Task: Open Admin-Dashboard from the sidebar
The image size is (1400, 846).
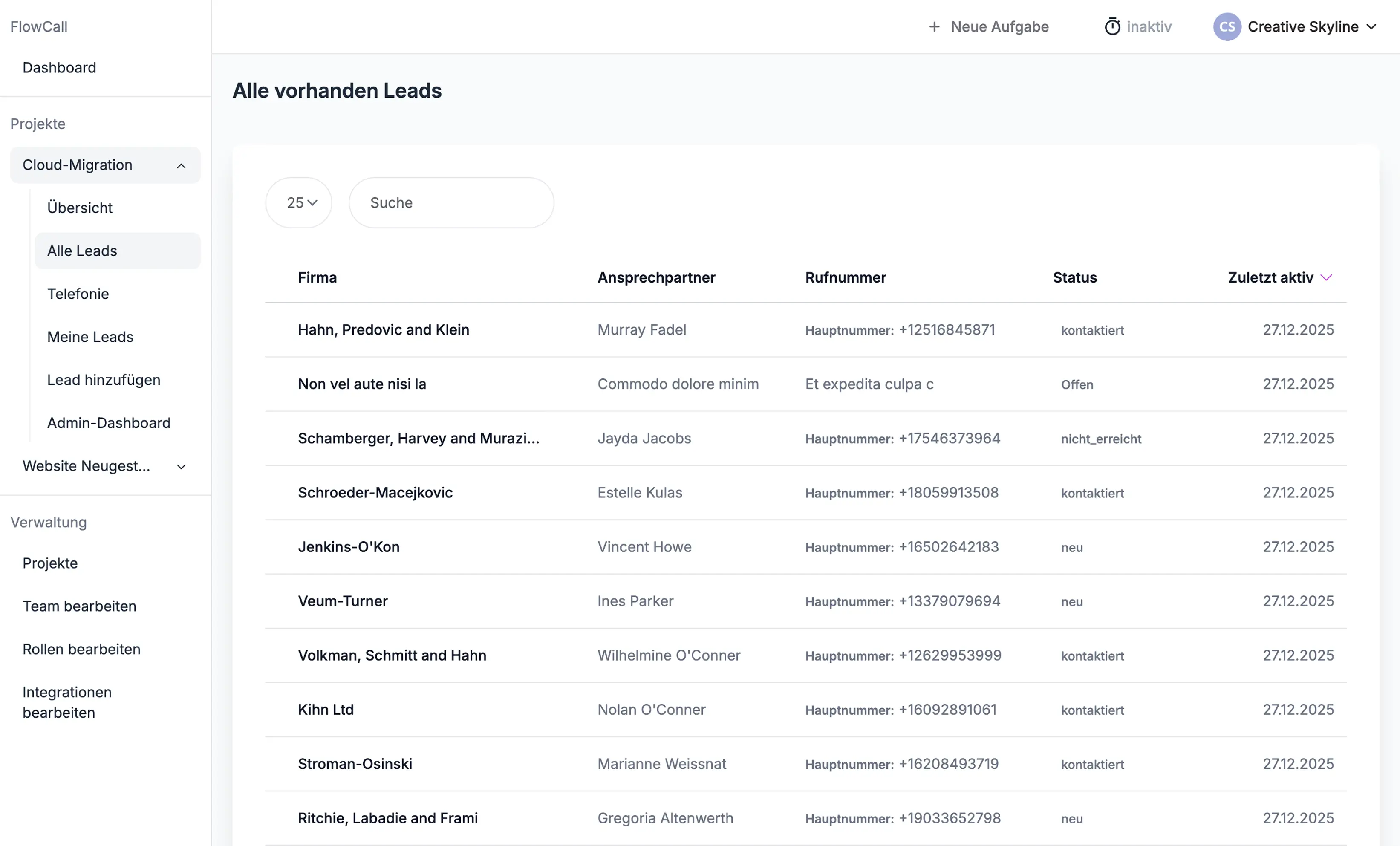Action: (x=109, y=423)
